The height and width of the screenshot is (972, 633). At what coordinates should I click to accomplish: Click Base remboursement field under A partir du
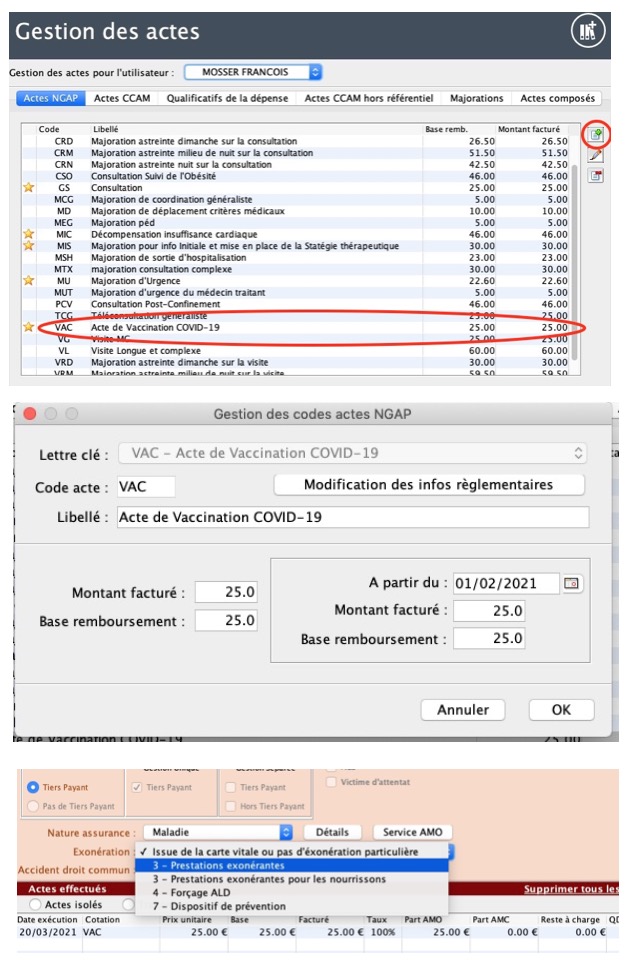point(489,638)
